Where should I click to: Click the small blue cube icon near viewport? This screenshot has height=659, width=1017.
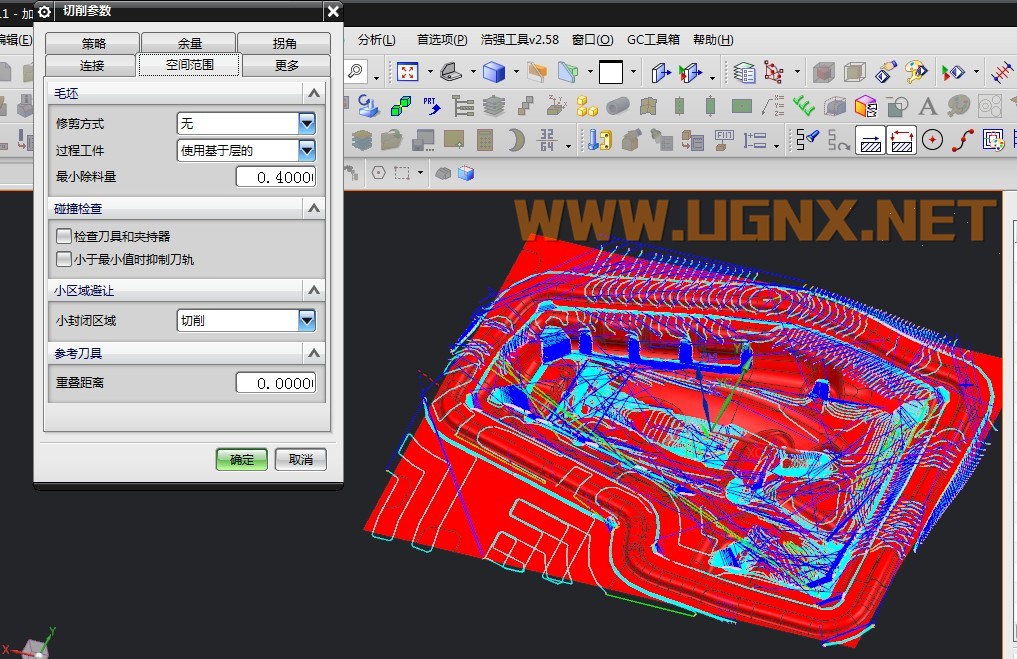[466, 173]
